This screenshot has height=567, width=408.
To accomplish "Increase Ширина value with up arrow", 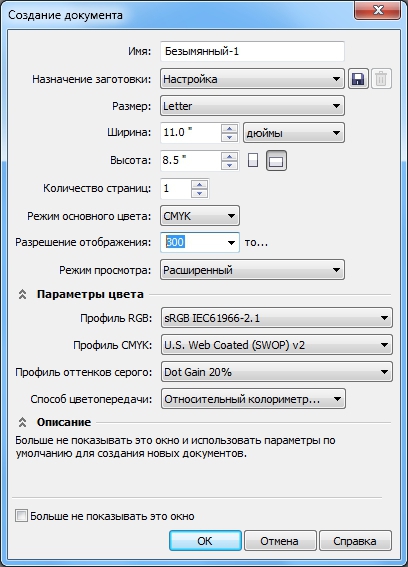I will [229, 128].
